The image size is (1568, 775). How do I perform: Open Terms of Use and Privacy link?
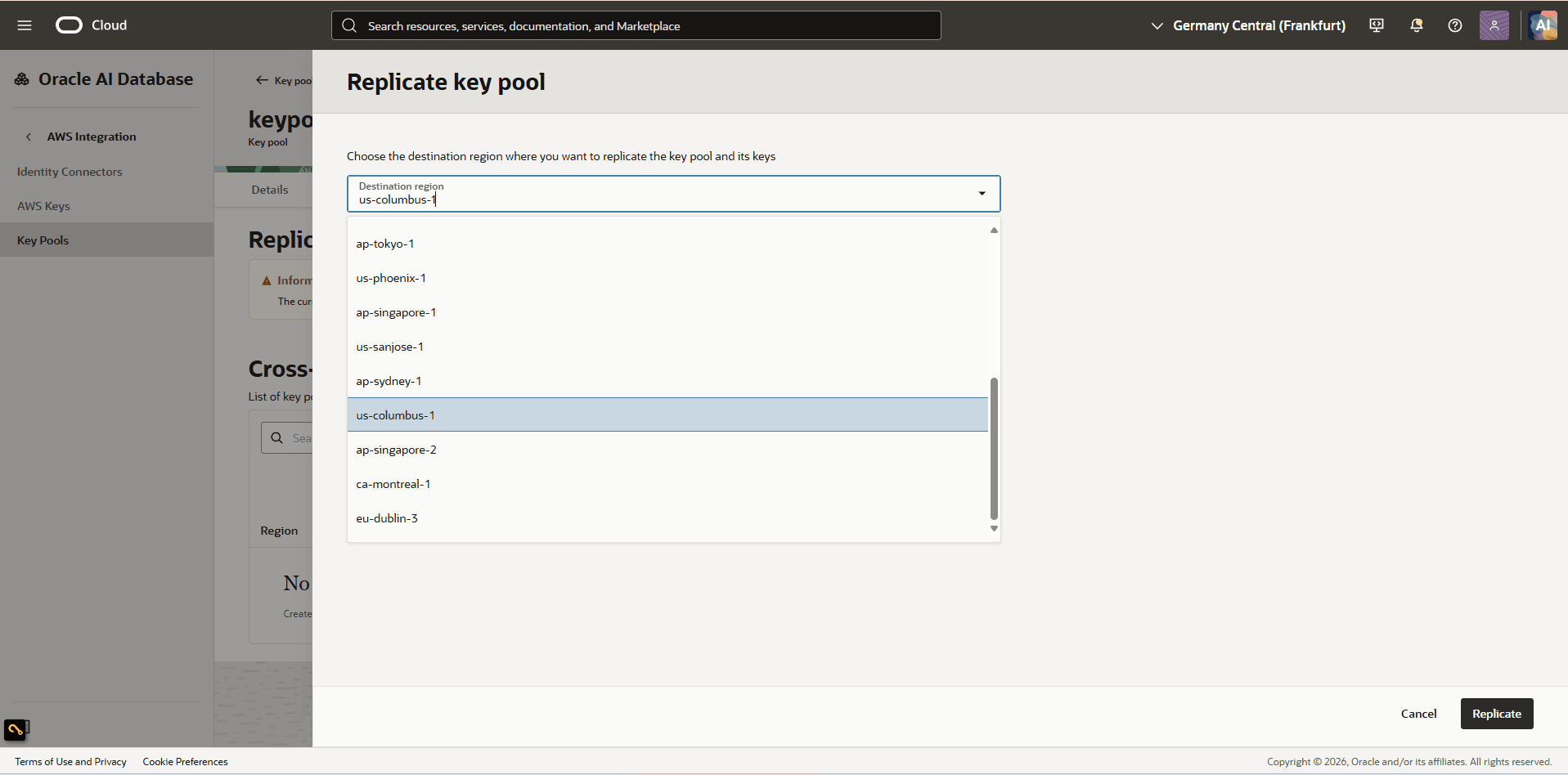(70, 762)
